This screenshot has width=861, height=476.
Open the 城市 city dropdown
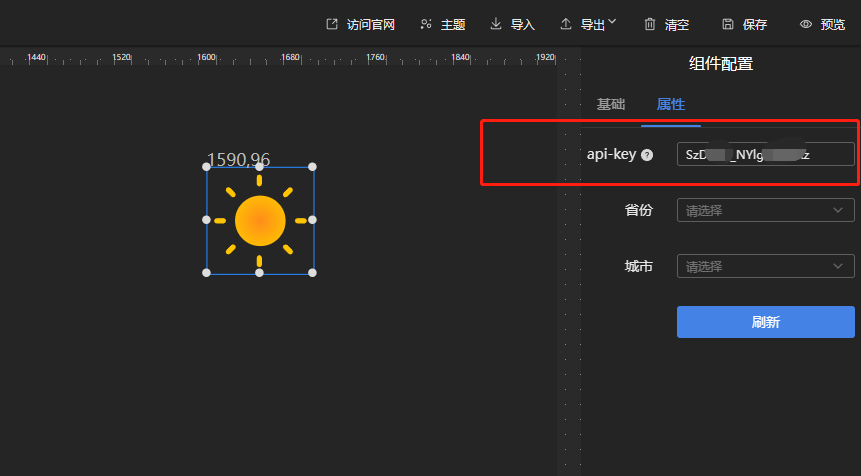pyautogui.click(x=765, y=266)
